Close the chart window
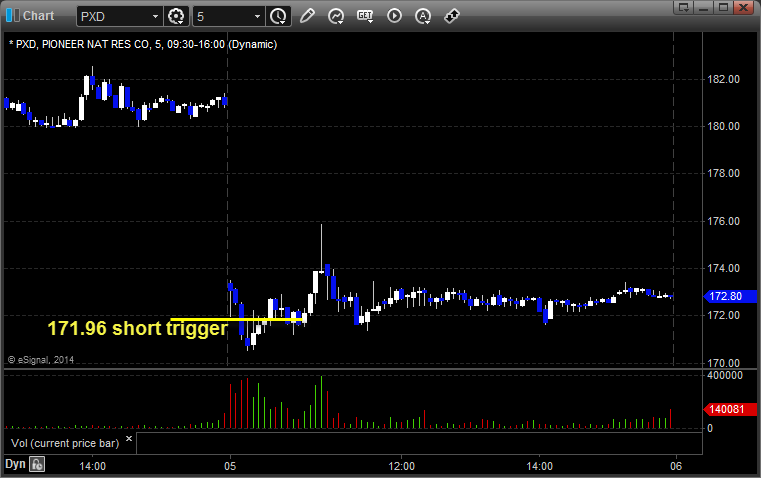Image resolution: width=761 pixels, height=478 pixels. [743, 7]
